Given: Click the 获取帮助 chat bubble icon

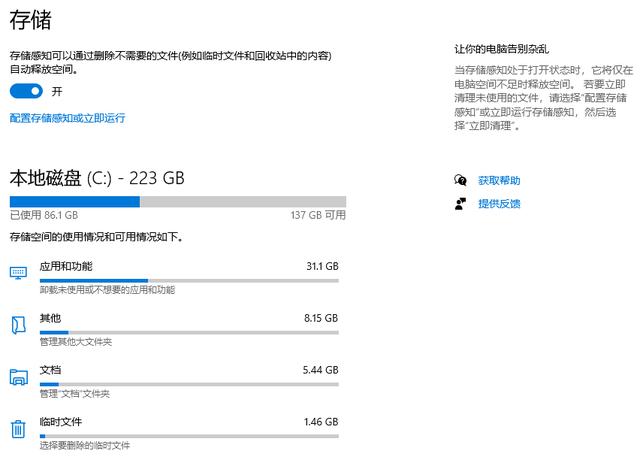Looking at the screenshot, I should coord(460,180).
